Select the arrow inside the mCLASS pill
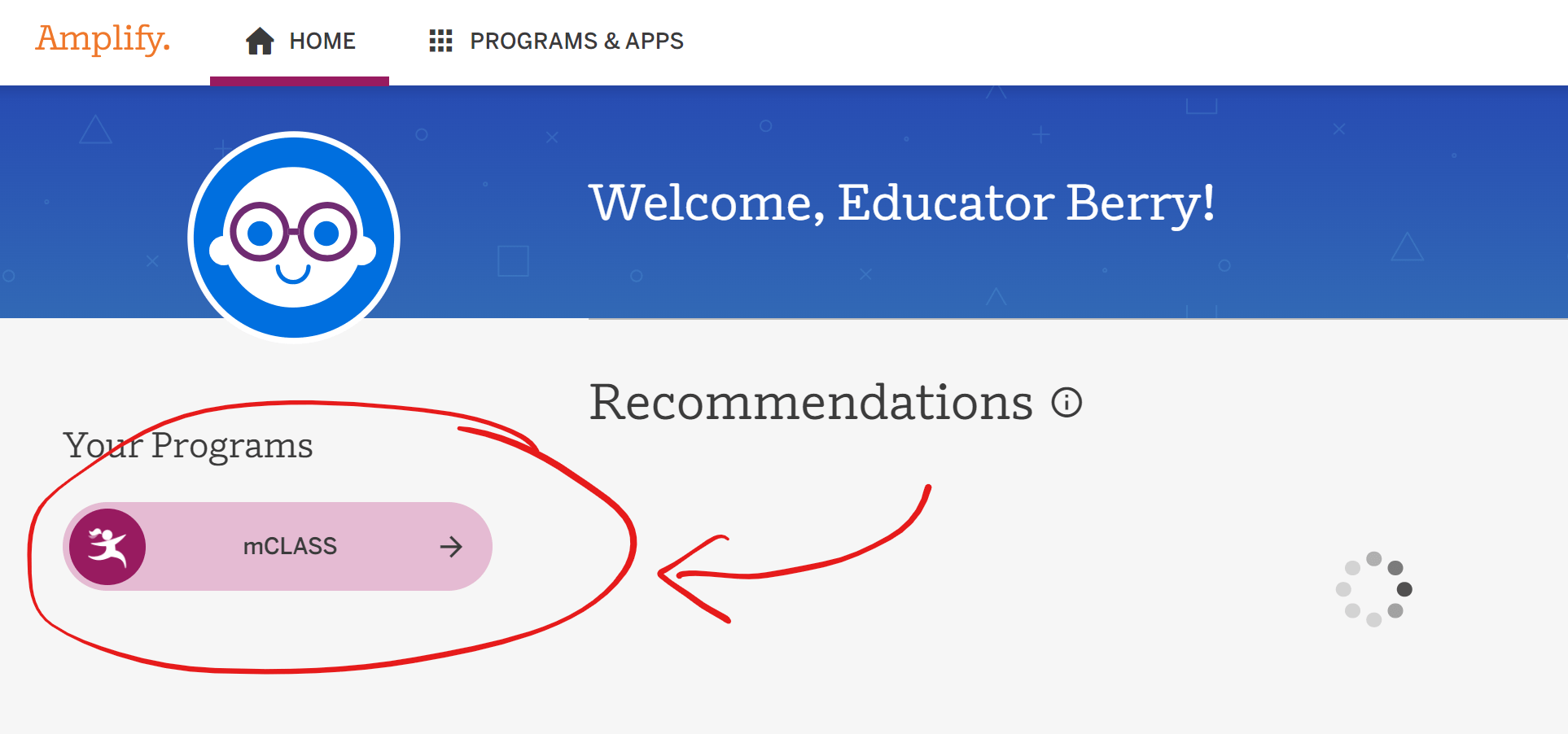Viewport: 1568px width, 734px height. 450,546
